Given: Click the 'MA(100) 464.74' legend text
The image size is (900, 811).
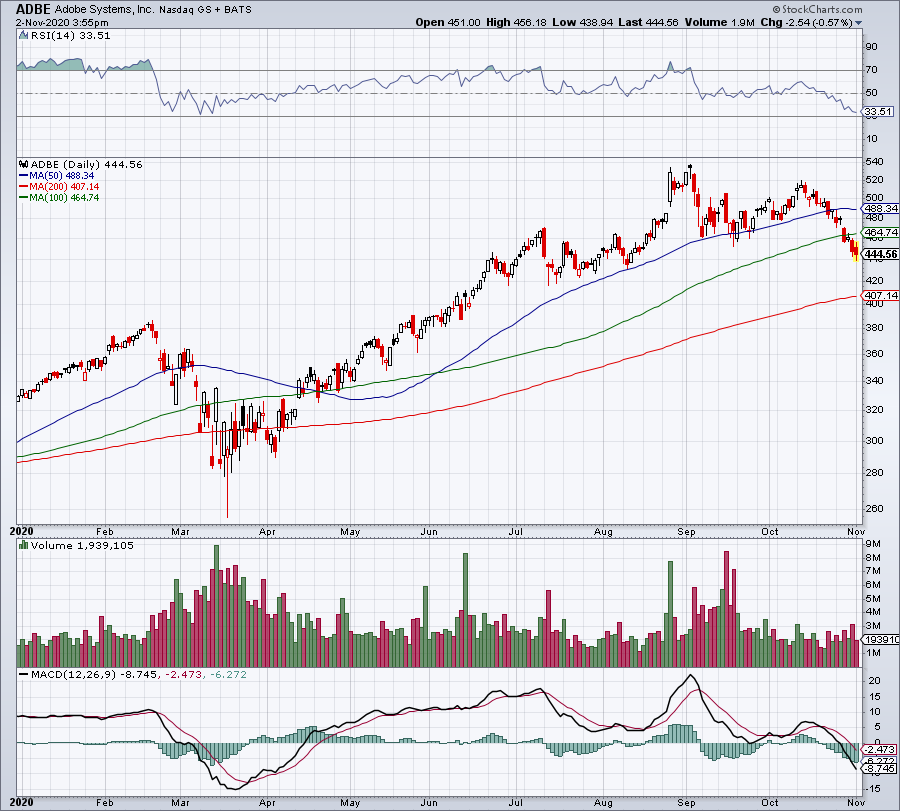Looking at the screenshot, I should coord(64,197).
